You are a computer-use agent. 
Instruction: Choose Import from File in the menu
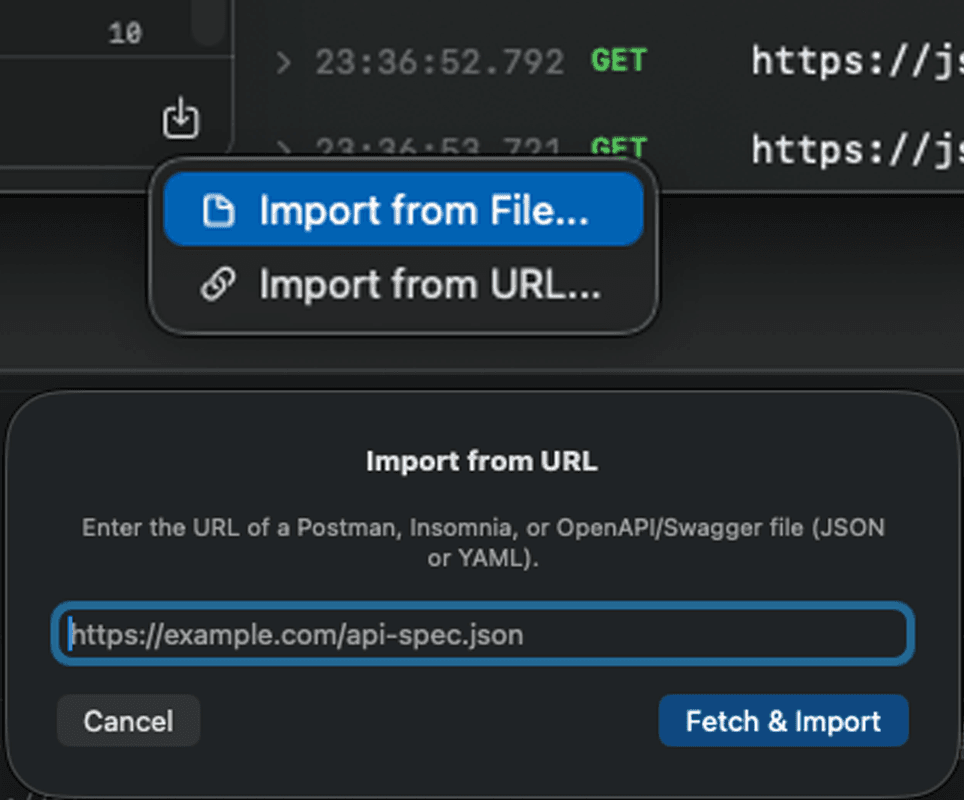tap(403, 209)
